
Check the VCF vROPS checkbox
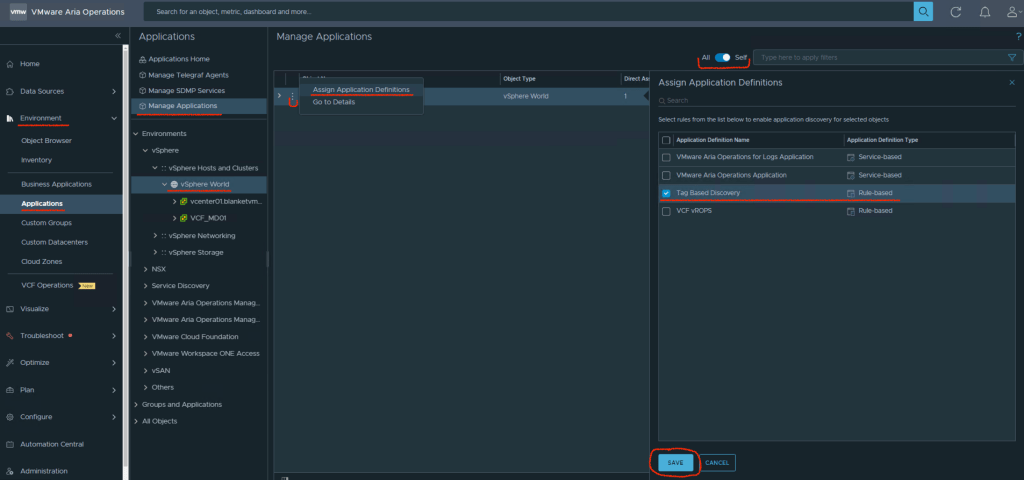666,212
